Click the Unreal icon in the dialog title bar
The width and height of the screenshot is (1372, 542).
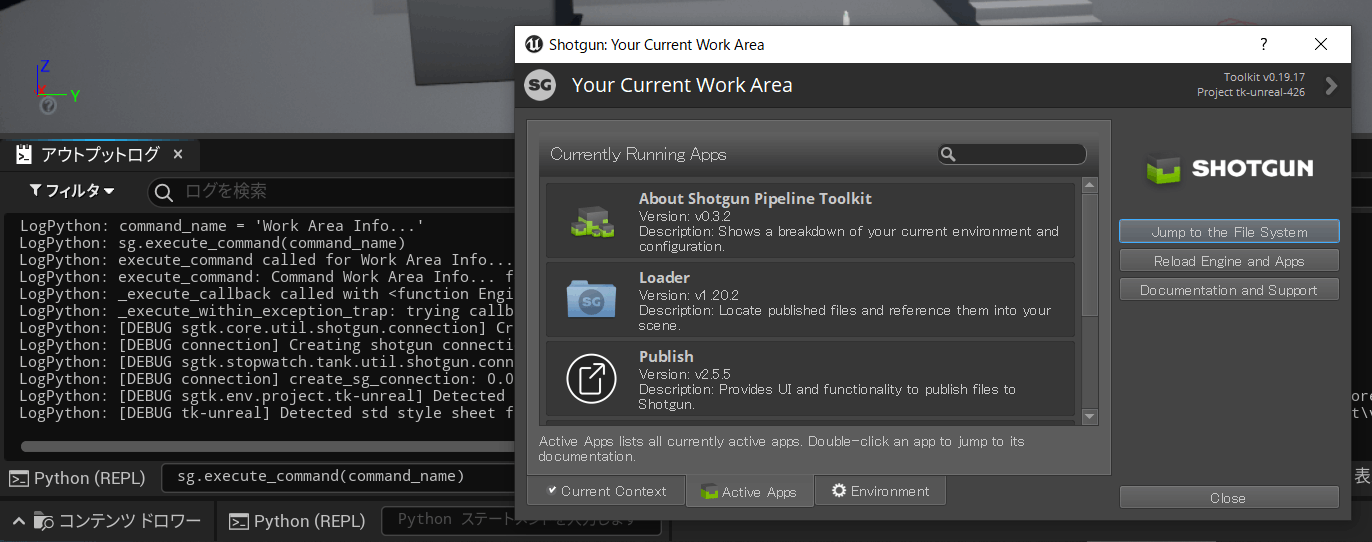pos(534,44)
